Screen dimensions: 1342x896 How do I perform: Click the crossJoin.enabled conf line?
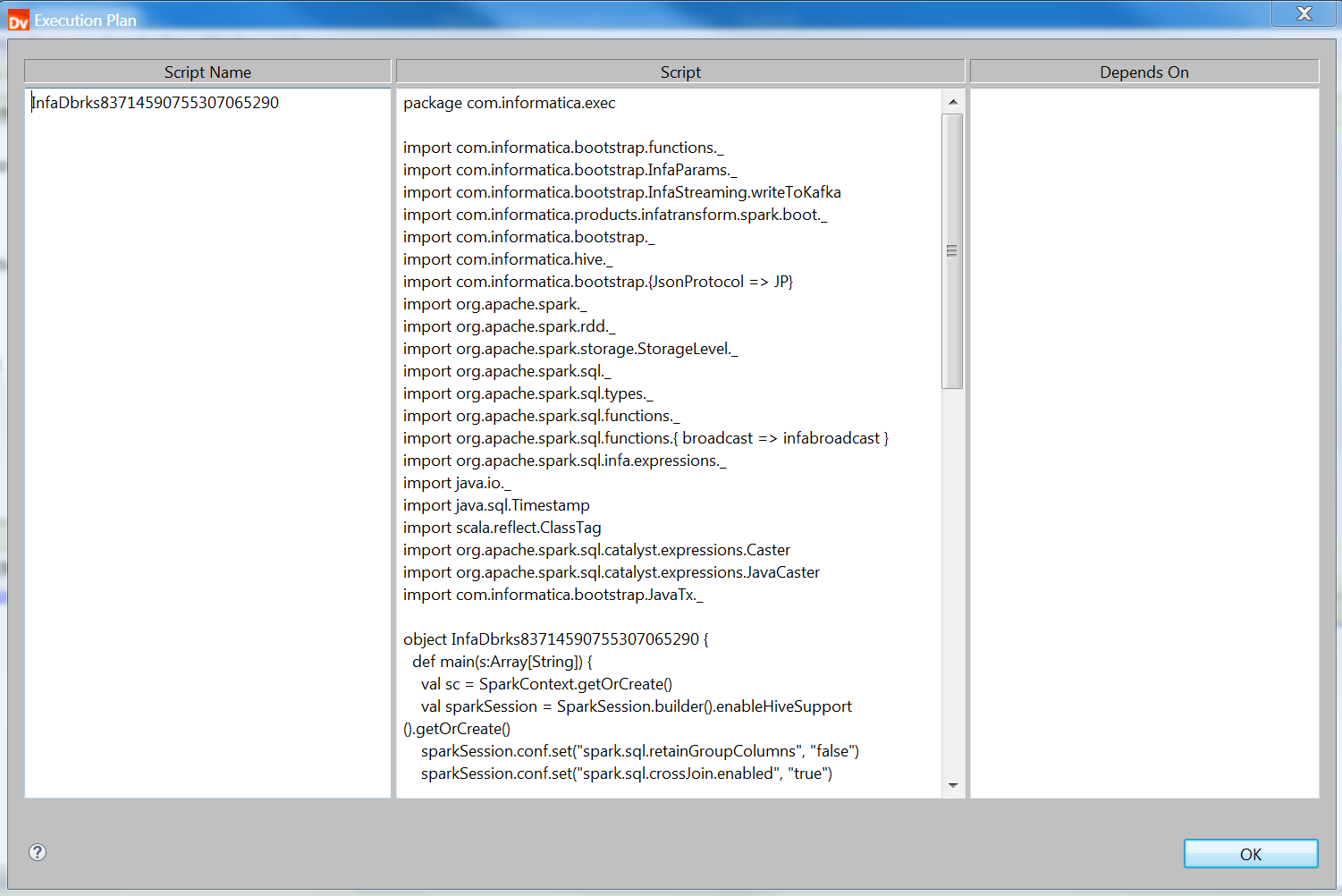pyautogui.click(x=626, y=773)
